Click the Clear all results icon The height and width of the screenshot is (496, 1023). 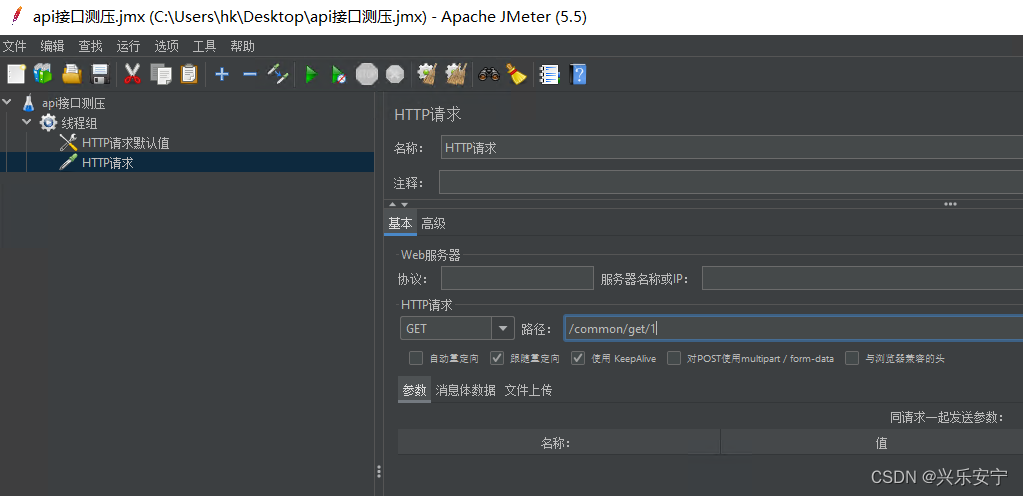tap(455, 74)
